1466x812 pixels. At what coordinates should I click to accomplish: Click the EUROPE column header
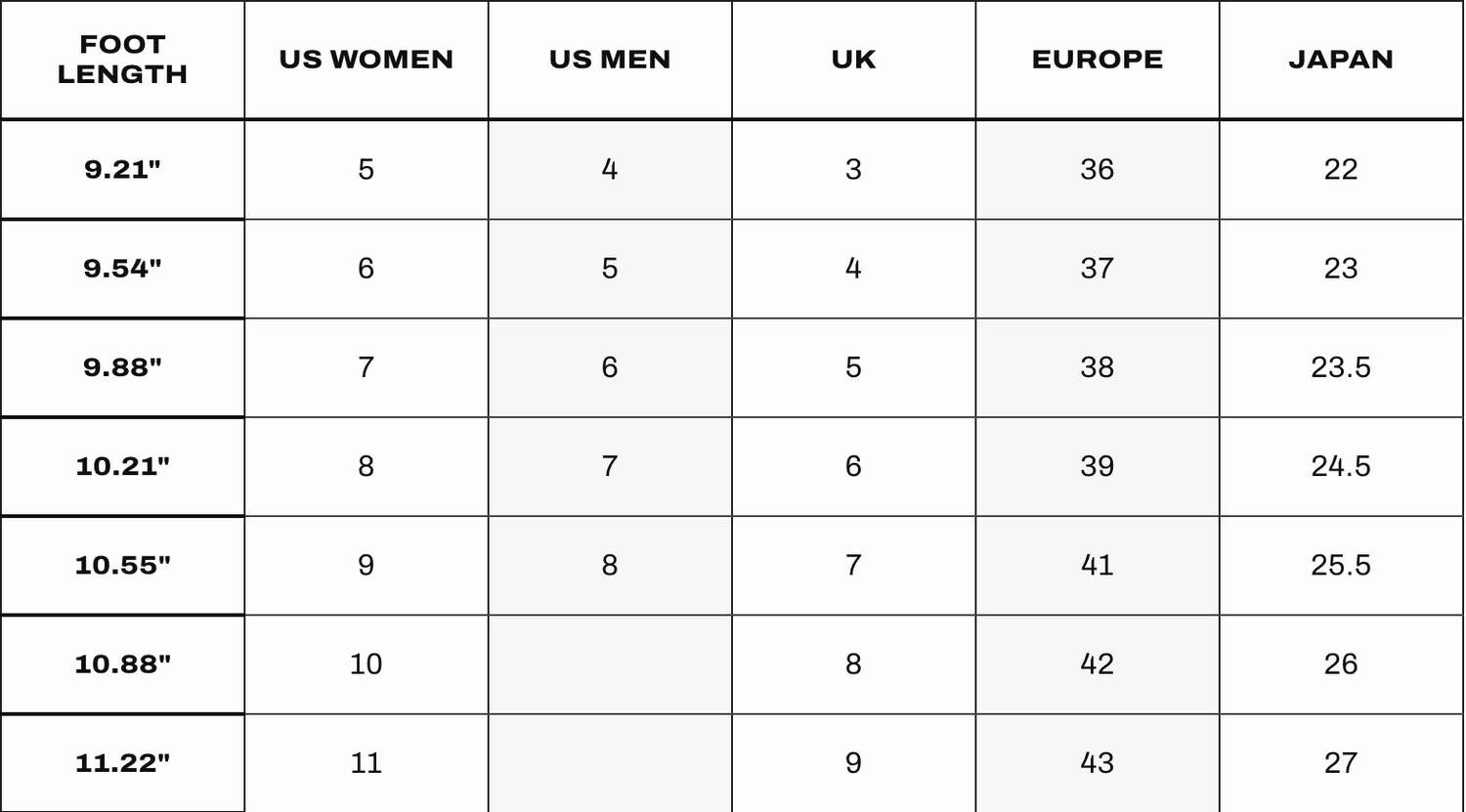click(x=1098, y=60)
